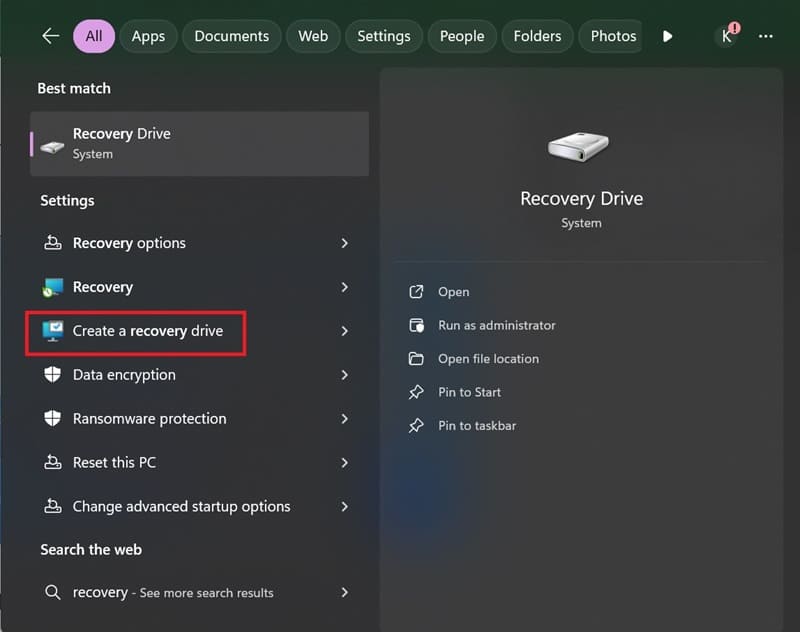Click the Create a recovery drive icon

pos(53,331)
